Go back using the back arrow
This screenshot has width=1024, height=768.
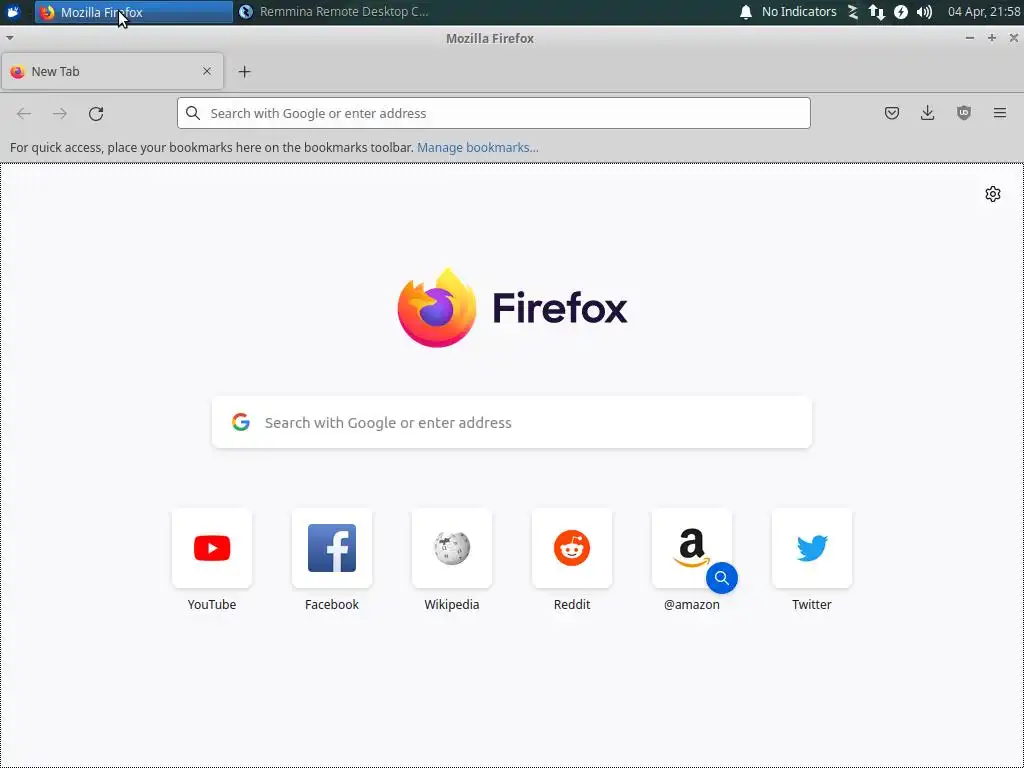tap(24, 114)
